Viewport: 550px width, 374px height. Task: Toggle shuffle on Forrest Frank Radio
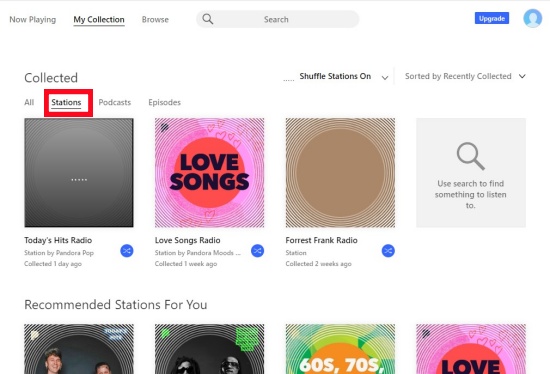coord(388,251)
